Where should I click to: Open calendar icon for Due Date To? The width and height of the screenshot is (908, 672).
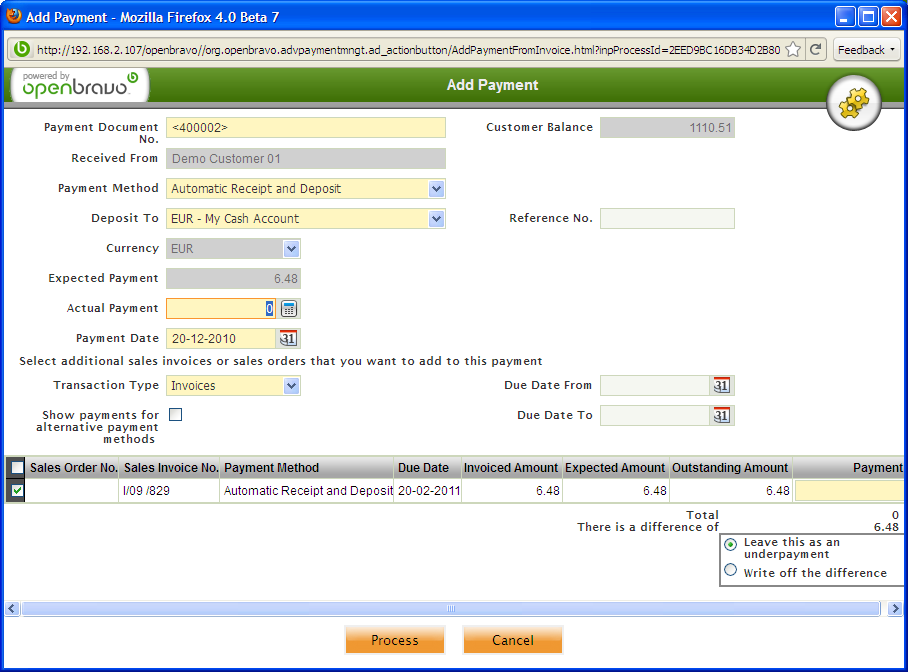click(722, 415)
